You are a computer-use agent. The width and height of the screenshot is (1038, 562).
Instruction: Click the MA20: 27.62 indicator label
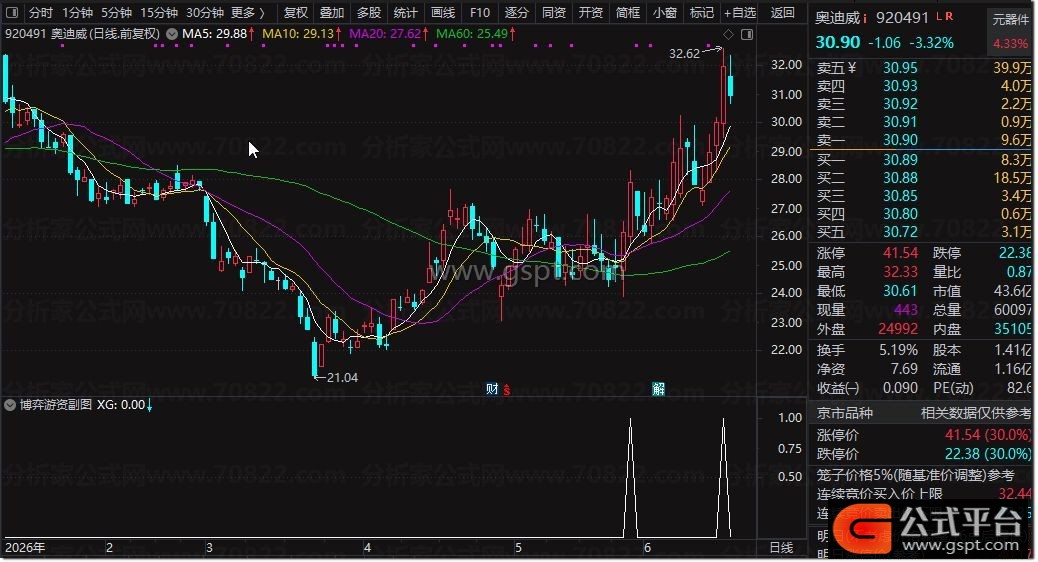pyautogui.click(x=385, y=34)
